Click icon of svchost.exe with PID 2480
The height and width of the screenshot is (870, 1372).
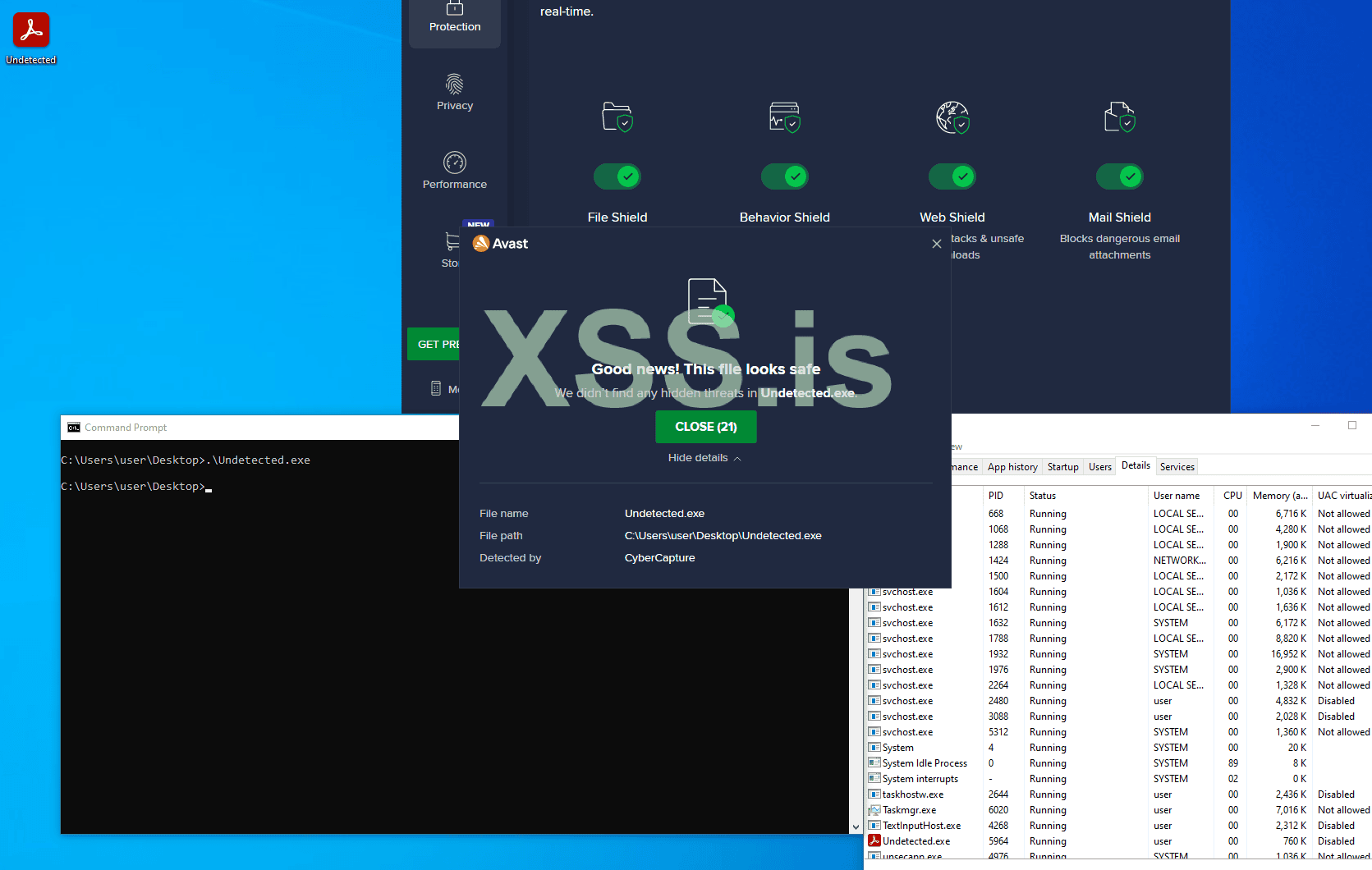click(874, 701)
